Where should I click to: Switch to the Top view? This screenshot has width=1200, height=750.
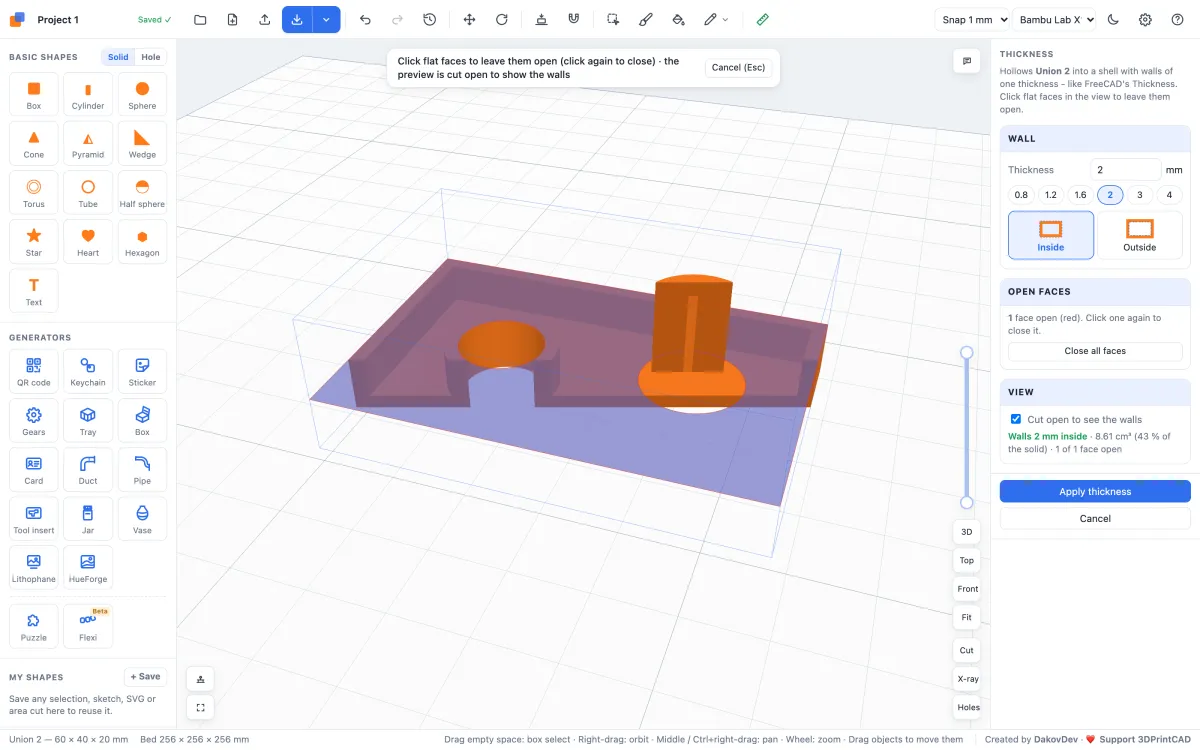967,560
